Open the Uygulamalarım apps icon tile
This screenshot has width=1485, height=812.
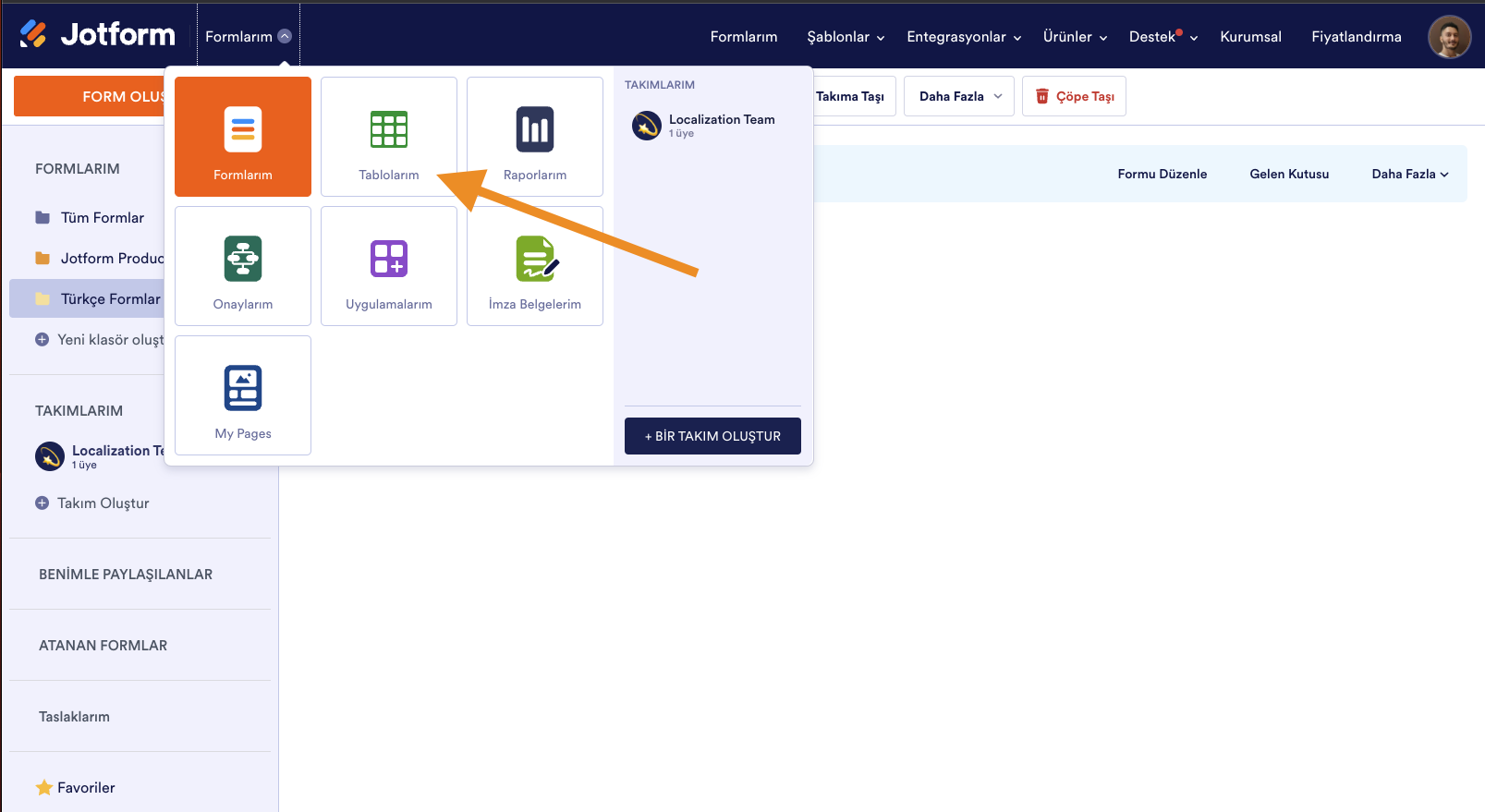click(389, 259)
